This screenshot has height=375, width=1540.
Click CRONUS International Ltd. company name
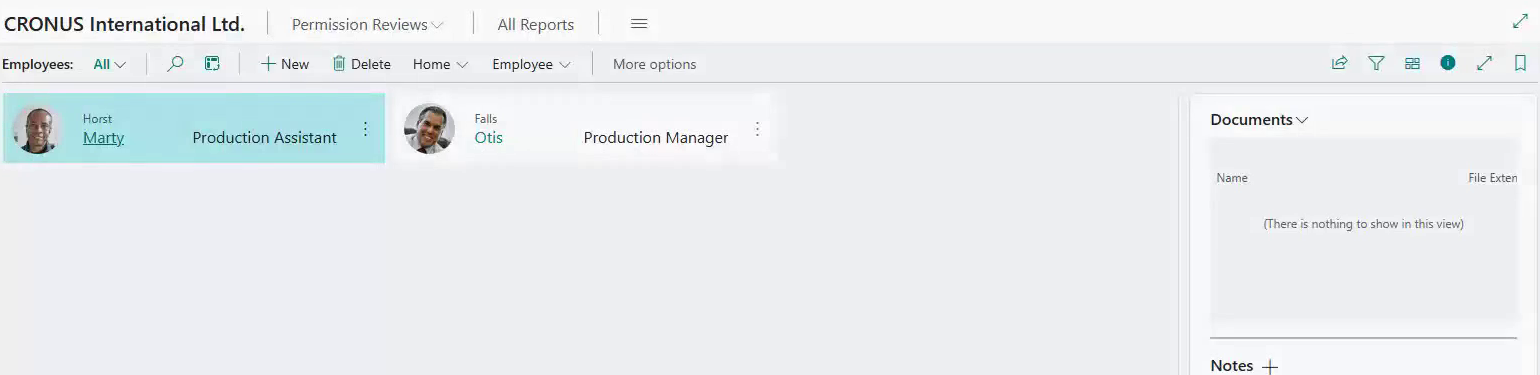tap(124, 24)
